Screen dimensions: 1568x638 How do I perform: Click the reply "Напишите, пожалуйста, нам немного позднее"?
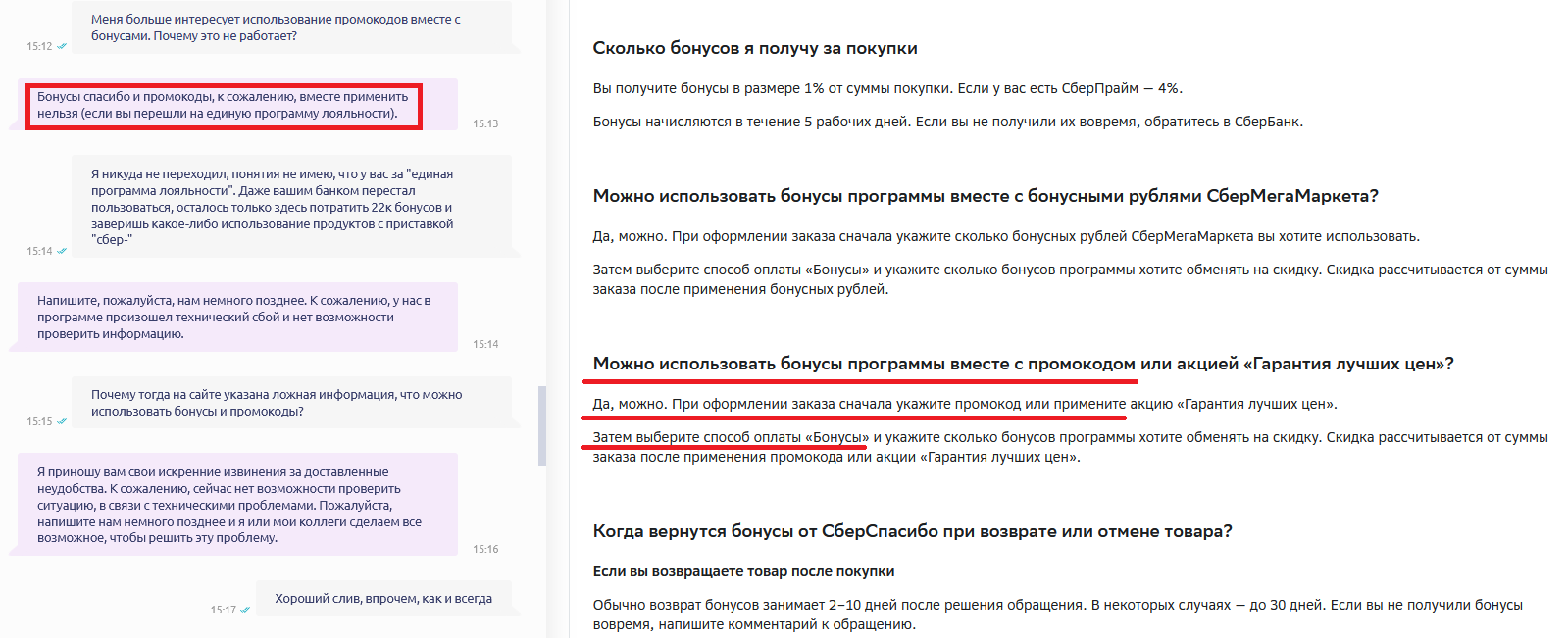237,317
